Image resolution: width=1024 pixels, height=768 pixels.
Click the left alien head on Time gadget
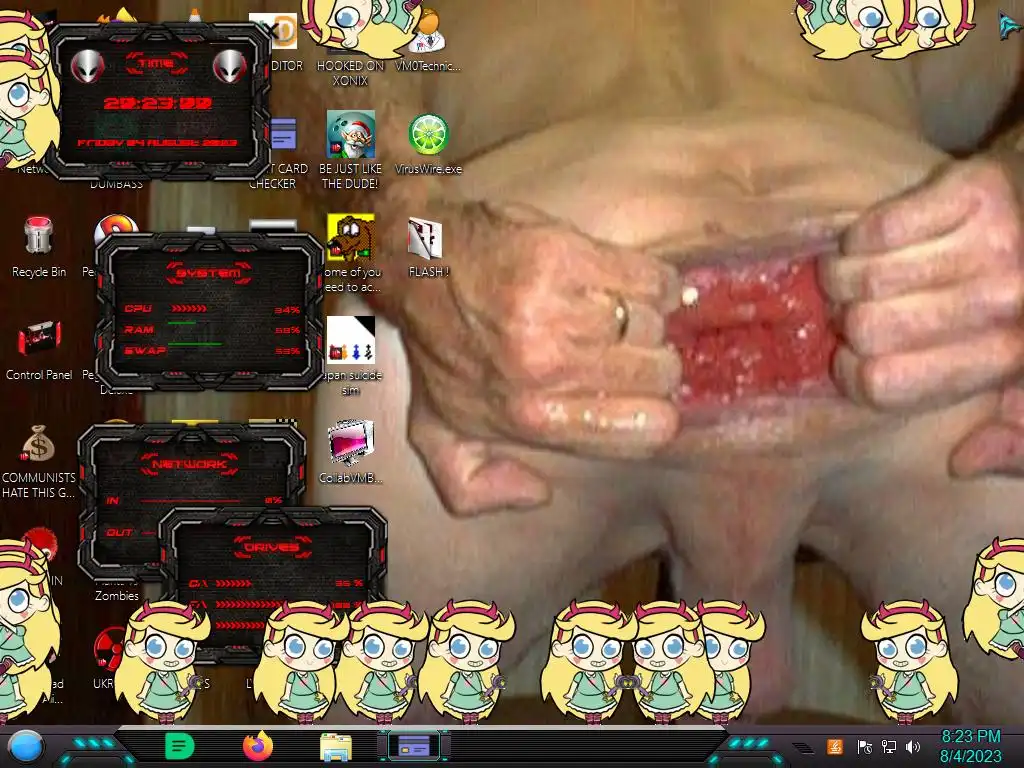88,65
